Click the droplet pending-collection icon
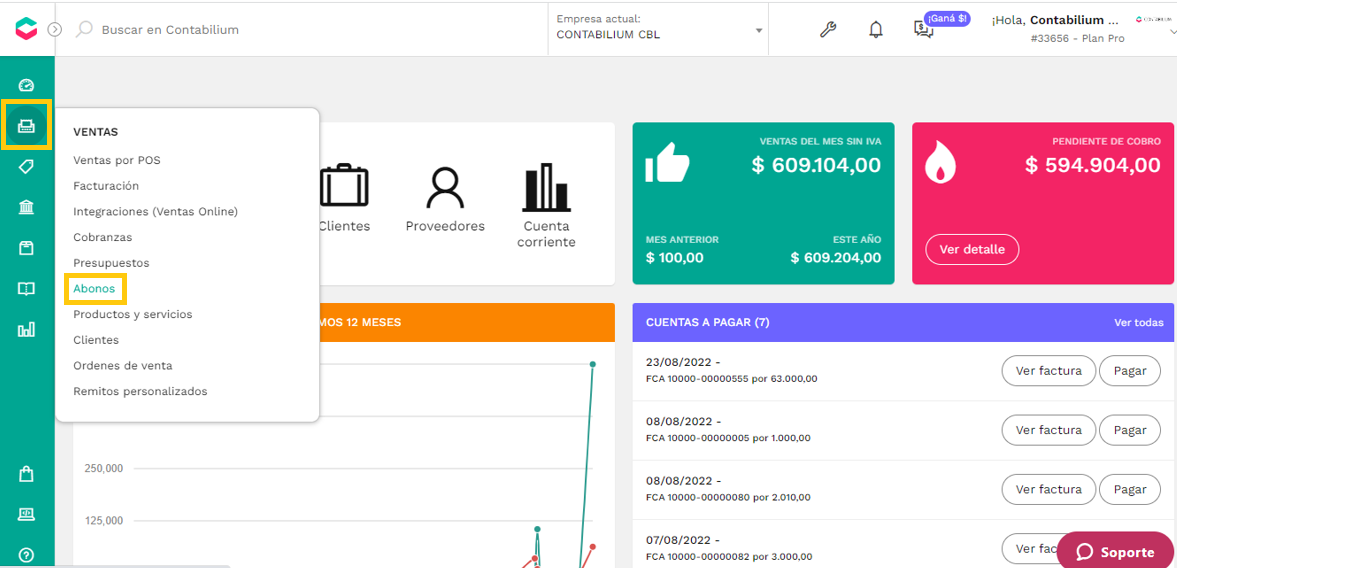This screenshot has height=568, width=1349. click(x=940, y=161)
